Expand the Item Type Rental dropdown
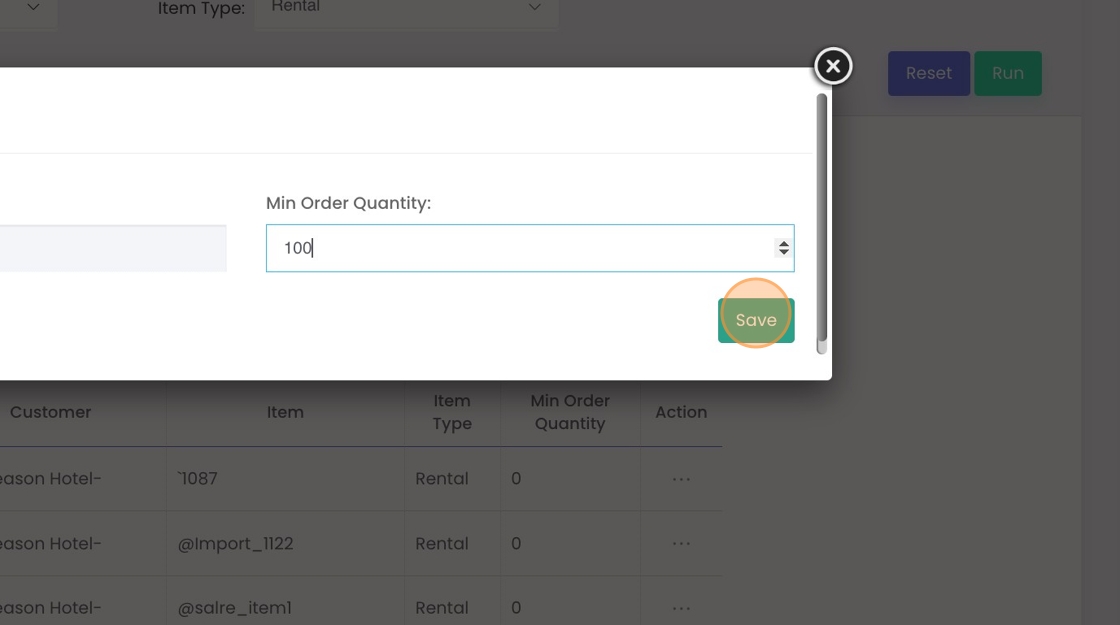 (406, 9)
